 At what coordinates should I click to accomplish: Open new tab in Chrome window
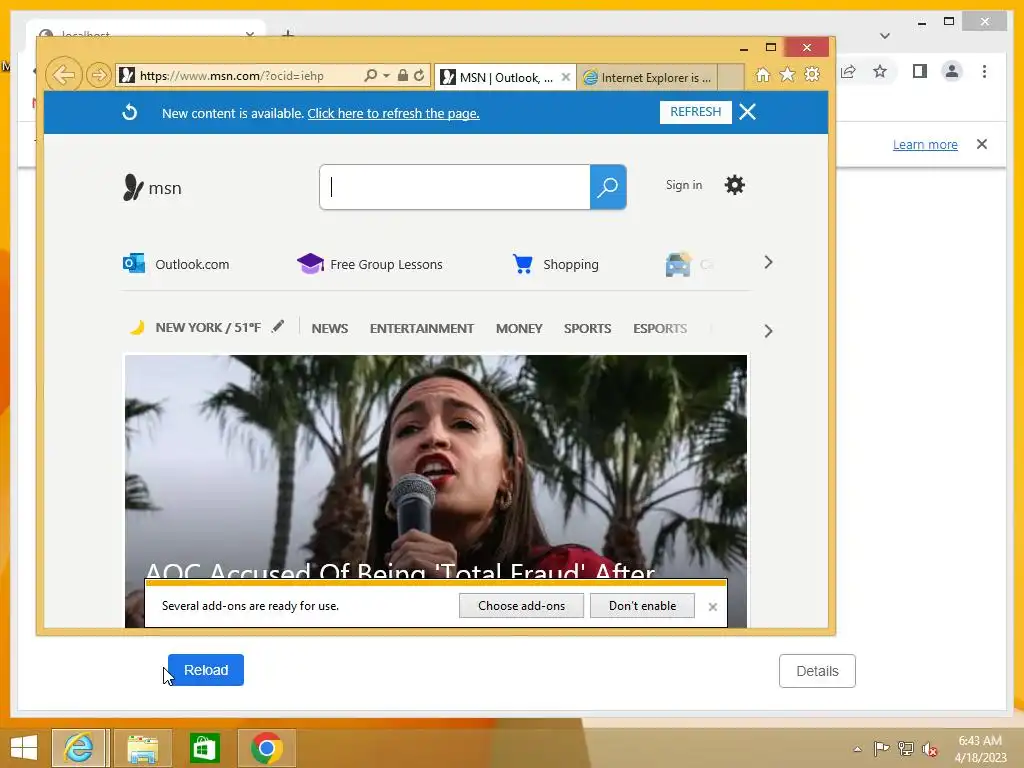287,33
